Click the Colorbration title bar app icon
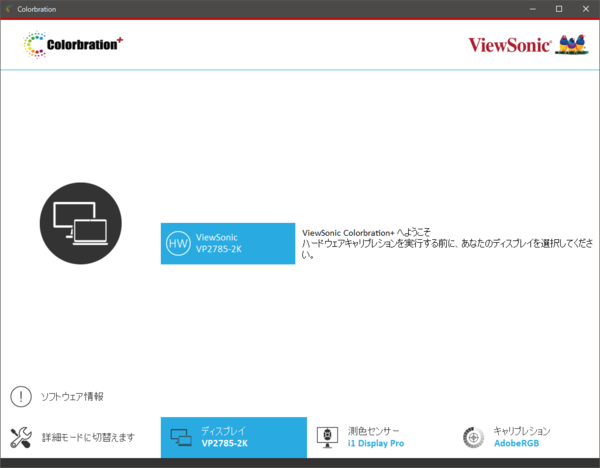Screen dimensions: 600x468 pyautogui.click(x=9, y=9)
